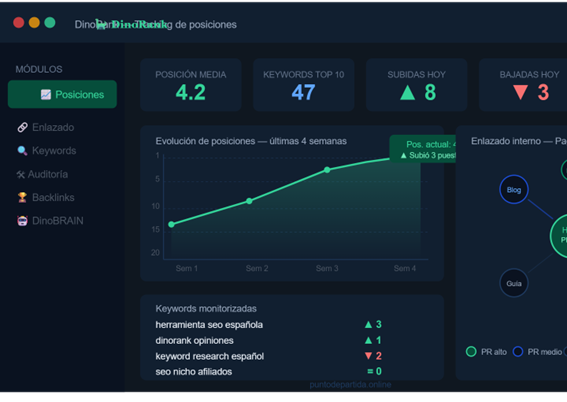Select the Keywords Top 10 card
This screenshot has width=567, height=402.
tap(304, 85)
